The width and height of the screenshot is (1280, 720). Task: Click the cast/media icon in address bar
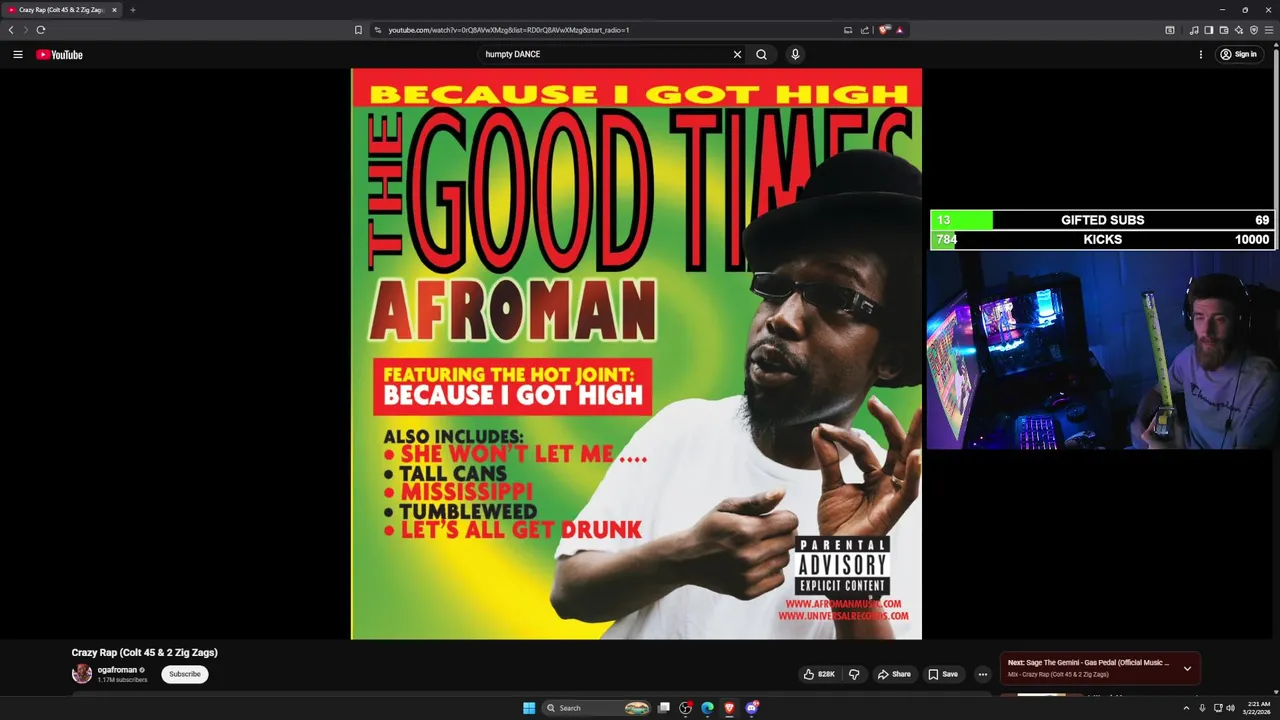848,30
